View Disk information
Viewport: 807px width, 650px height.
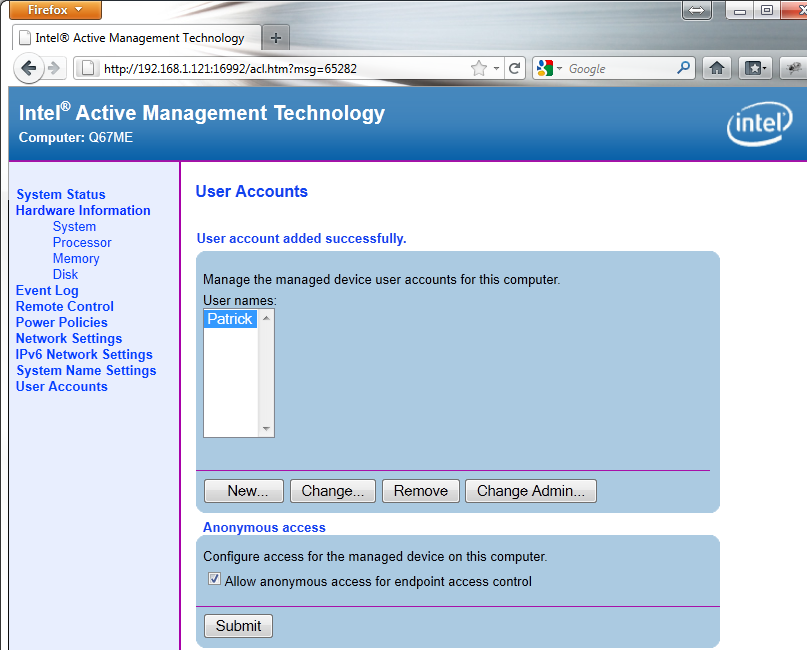tap(65, 274)
